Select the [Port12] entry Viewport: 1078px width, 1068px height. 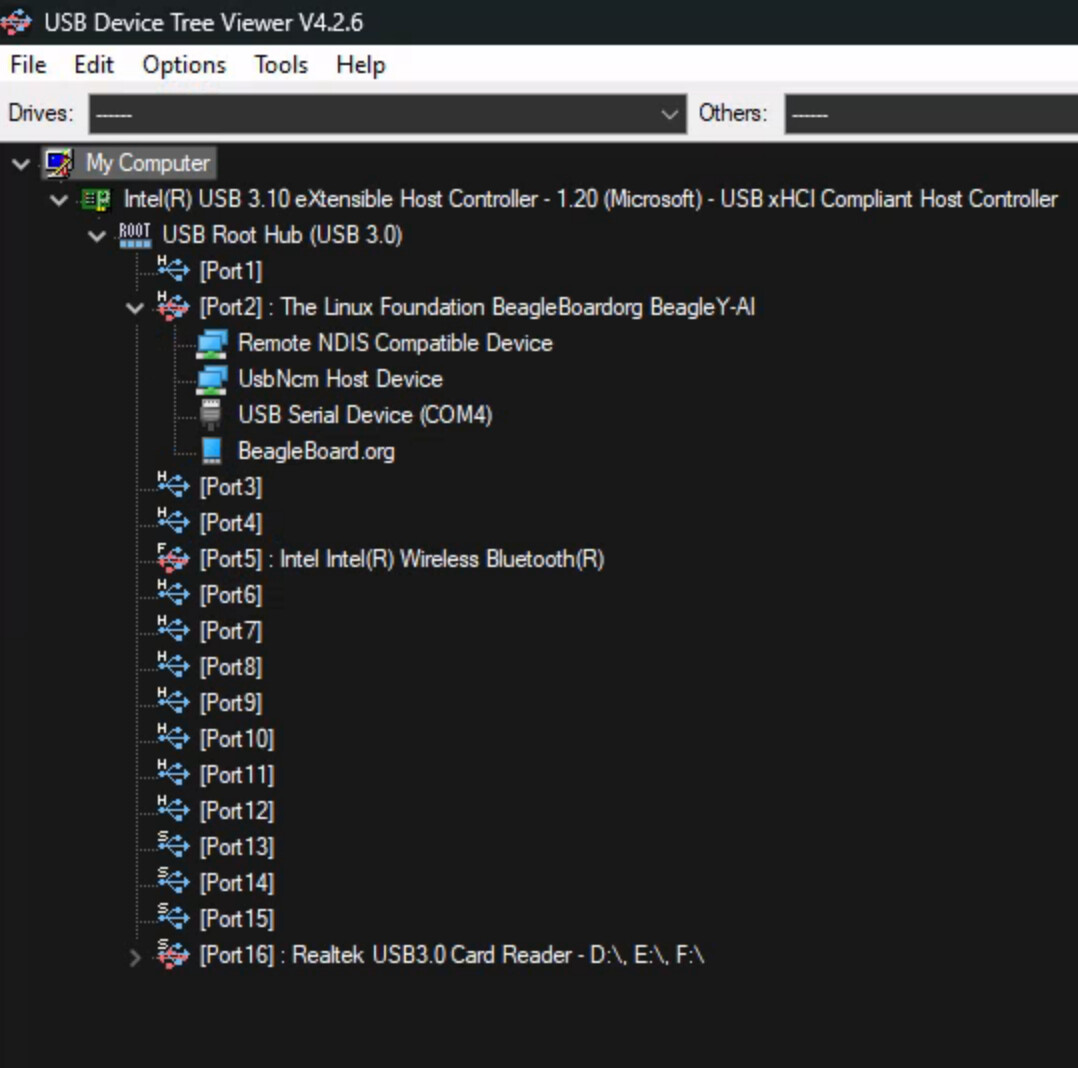click(236, 811)
